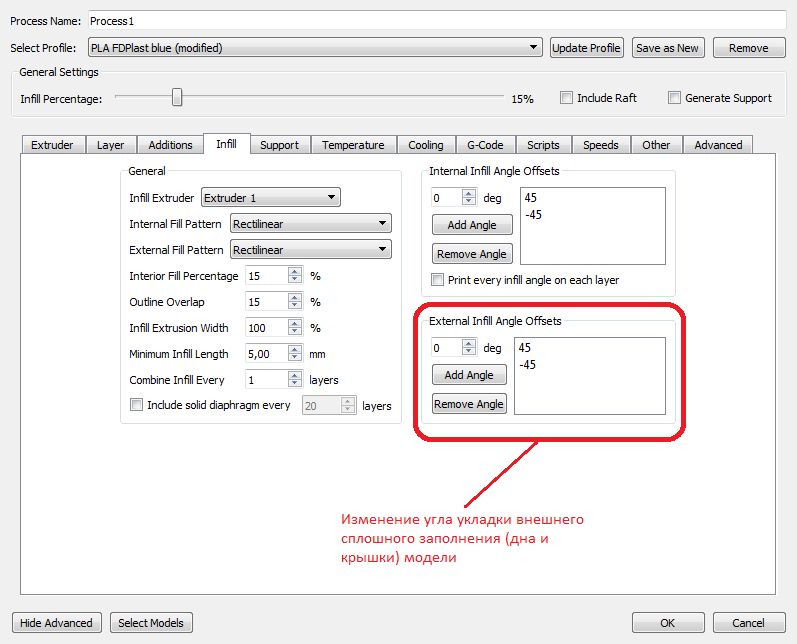Increase Interior Fill Percentage with up arrow
Screen dimensions: 797x644
(295, 271)
